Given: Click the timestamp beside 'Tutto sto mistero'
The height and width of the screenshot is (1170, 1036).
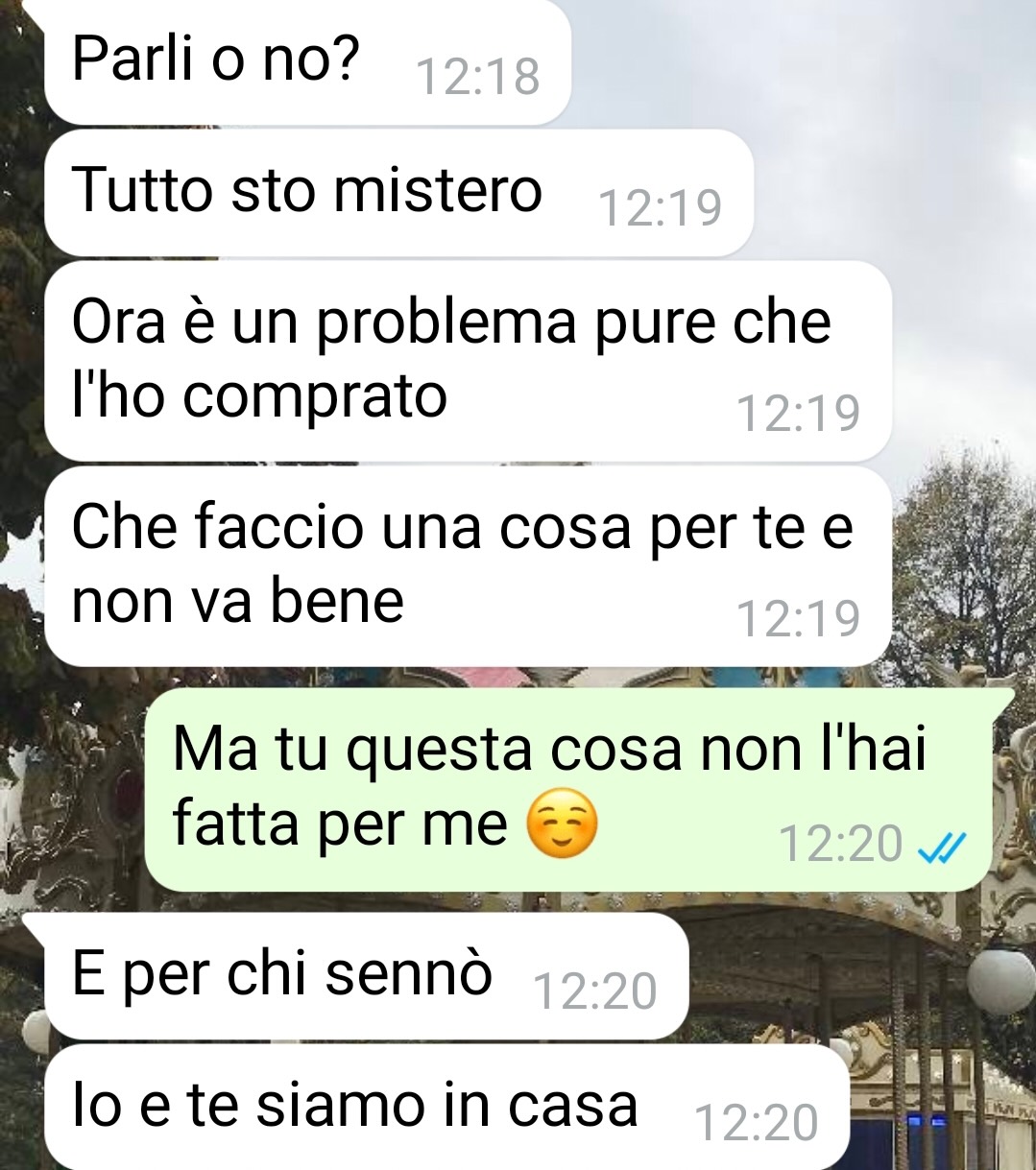Looking at the screenshot, I should 660,206.
